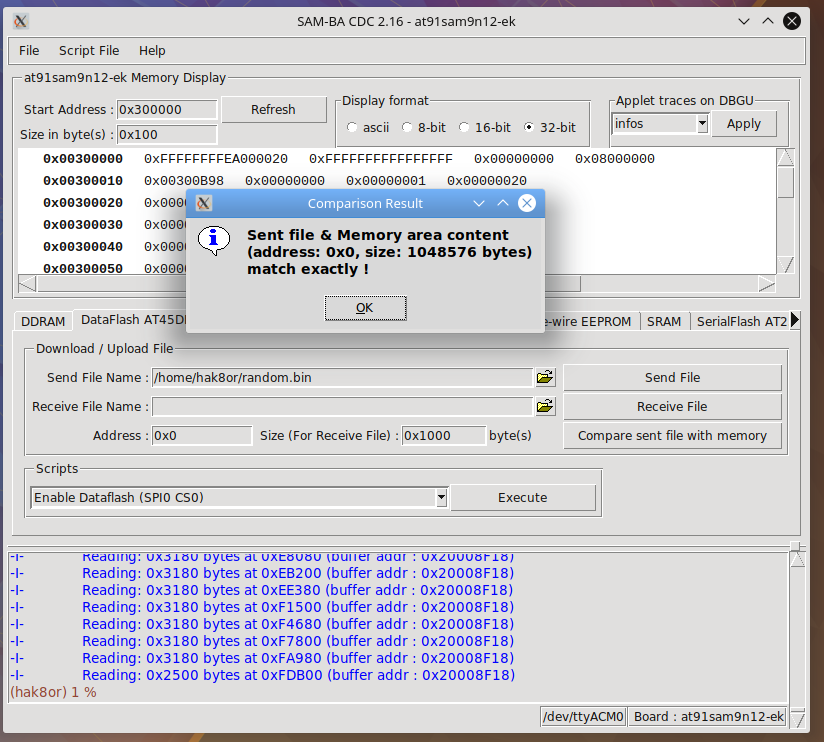The height and width of the screenshot is (742, 824).
Task: Click memory display horizontal scroll left arrow
Action: 27,284
